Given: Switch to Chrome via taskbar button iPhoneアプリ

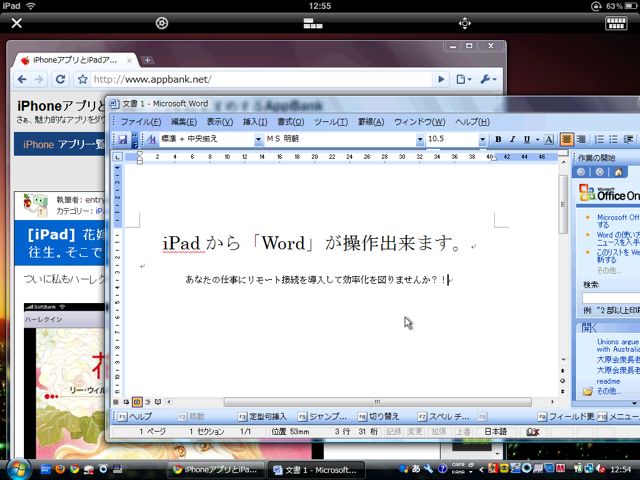Looking at the screenshot, I should (216, 470).
